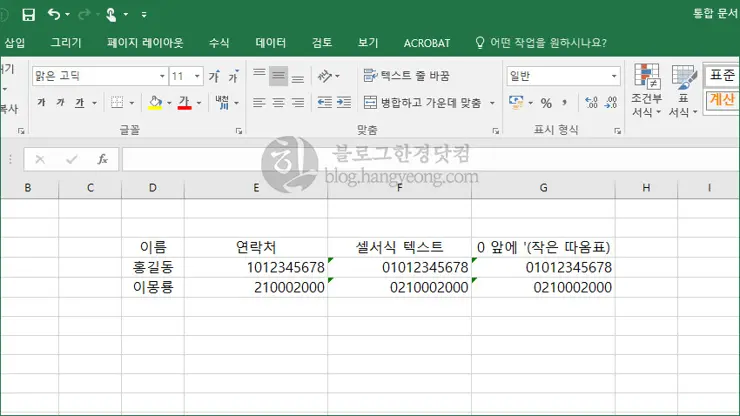Toggle underline 가 formatting
740x416 pixels.
[80, 102]
